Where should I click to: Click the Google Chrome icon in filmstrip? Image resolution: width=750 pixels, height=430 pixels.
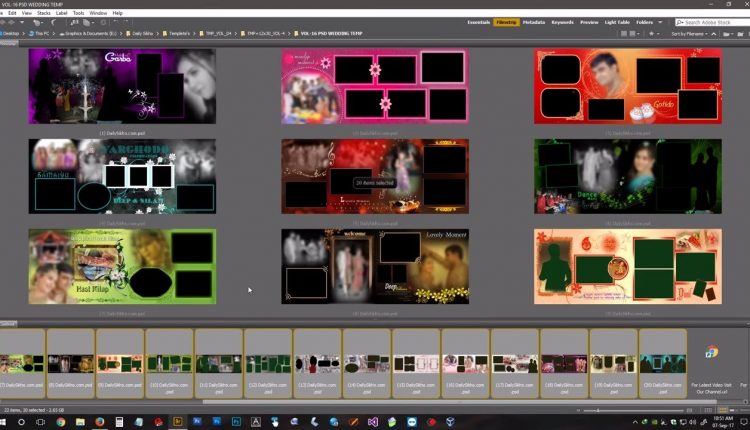711,352
